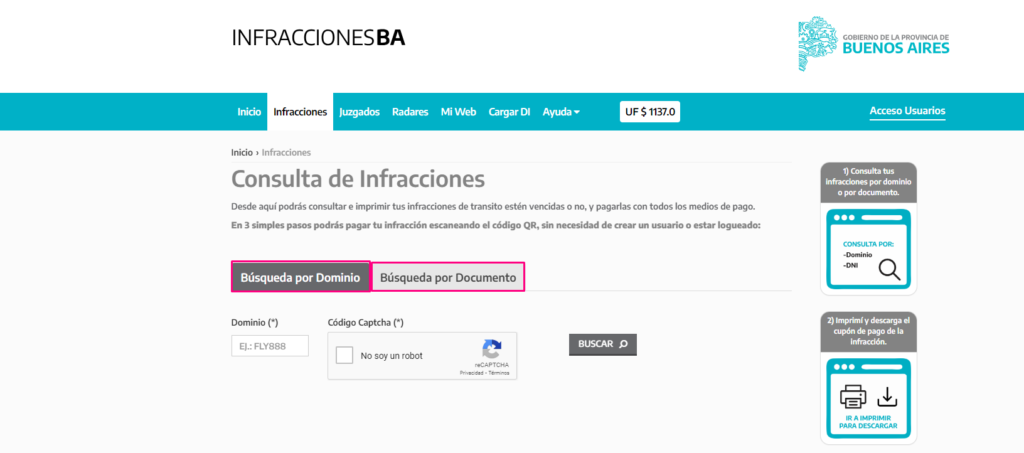This screenshot has height=453, width=1024.
Task: Click the BUSCAR search button
Action: point(603,344)
